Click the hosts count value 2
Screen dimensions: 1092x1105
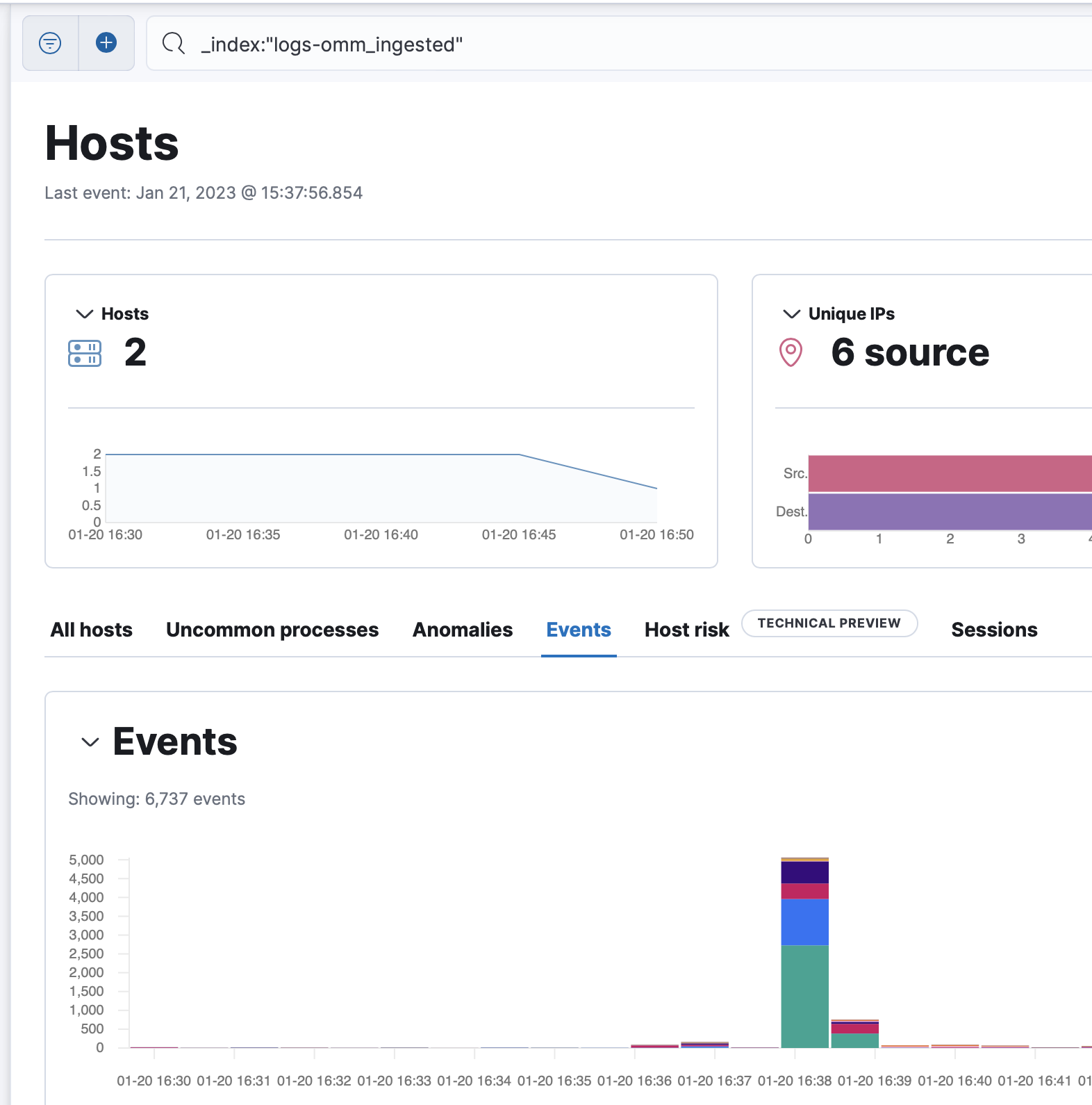[135, 352]
